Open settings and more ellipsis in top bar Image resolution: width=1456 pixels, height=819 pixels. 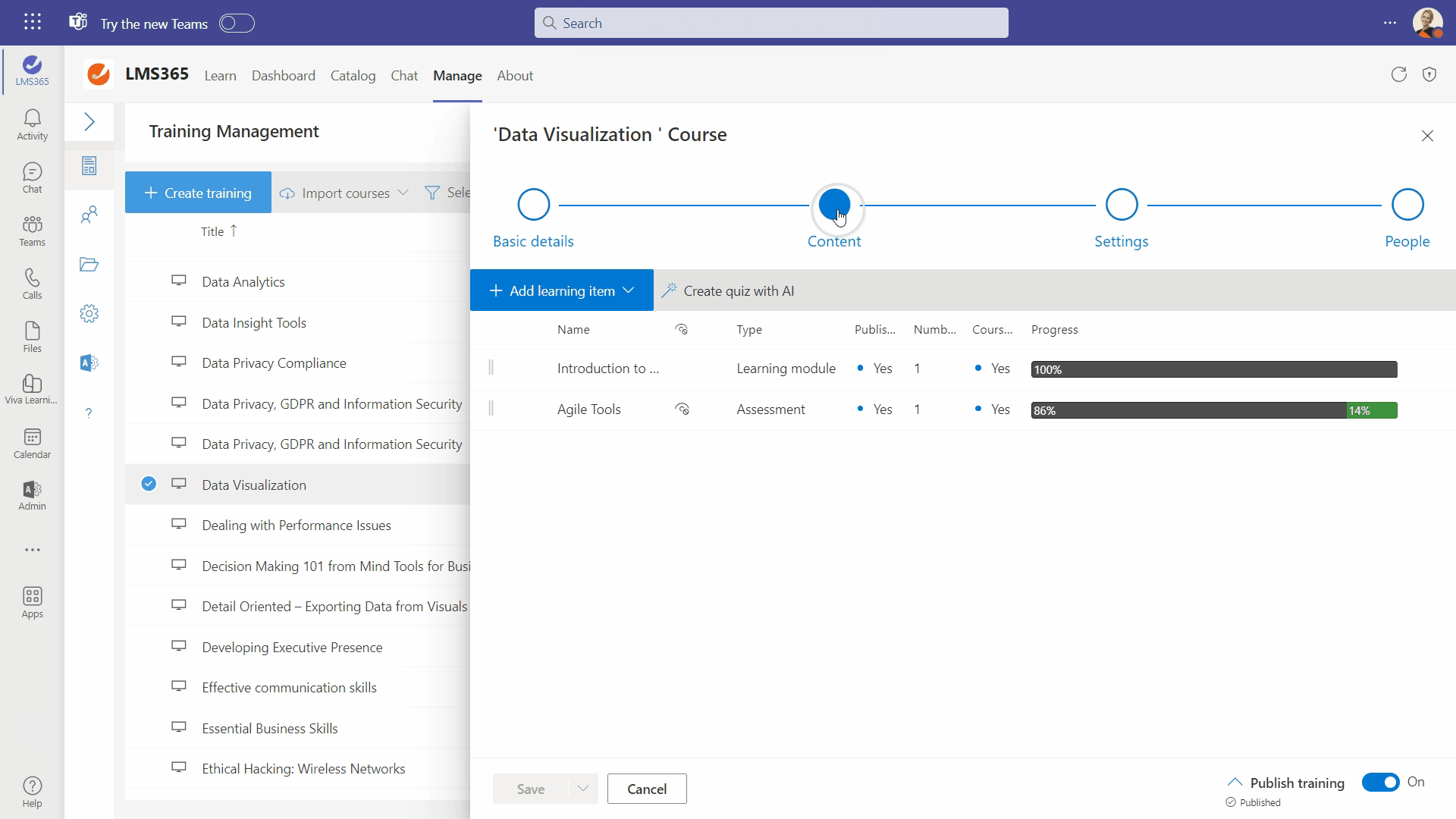click(x=1389, y=23)
